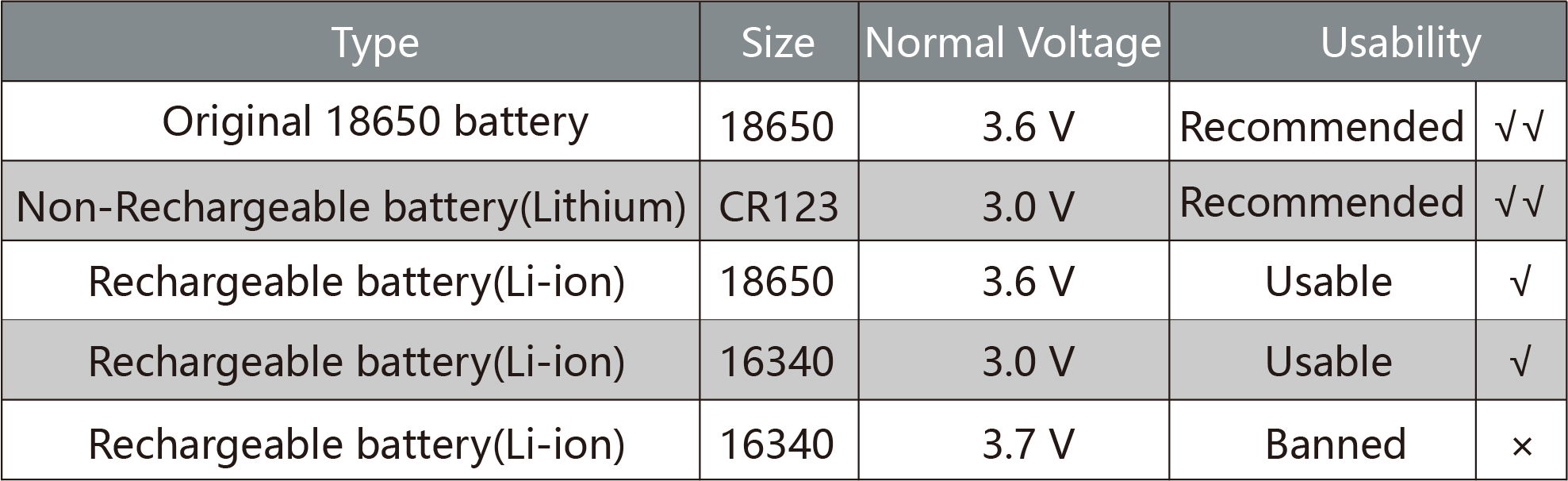Select the 16340 size cell in the Banned row

click(776, 444)
